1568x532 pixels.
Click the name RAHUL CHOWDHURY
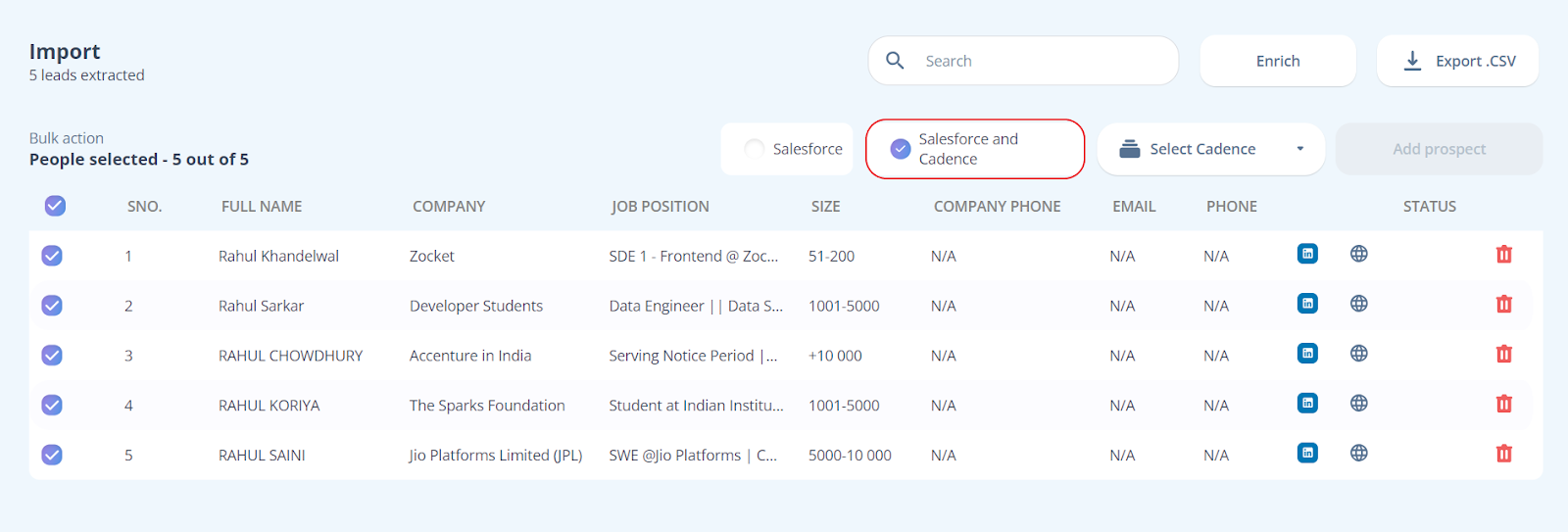point(290,356)
